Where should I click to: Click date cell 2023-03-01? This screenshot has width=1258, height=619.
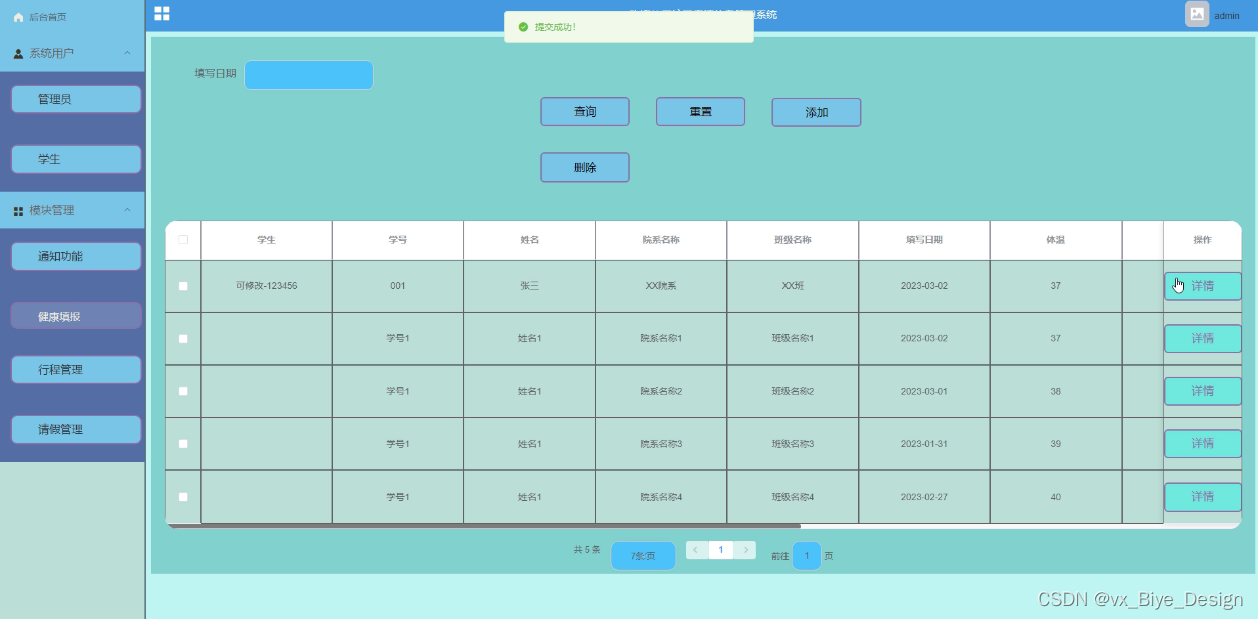point(924,391)
